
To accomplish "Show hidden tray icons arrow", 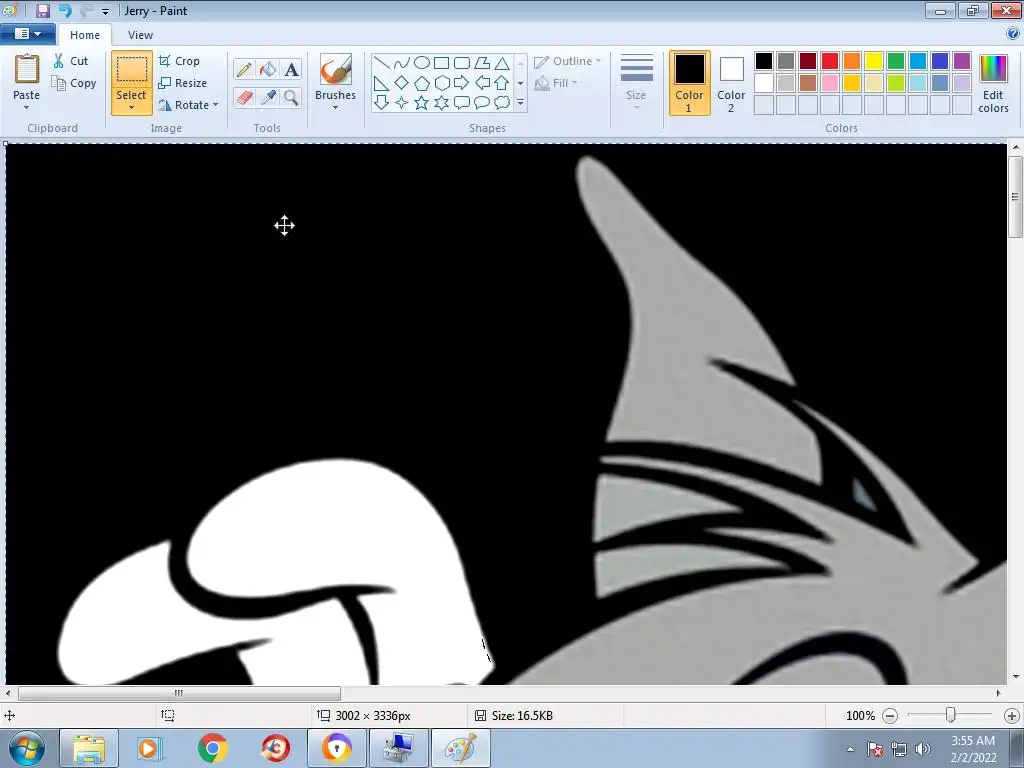I will [850, 749].
